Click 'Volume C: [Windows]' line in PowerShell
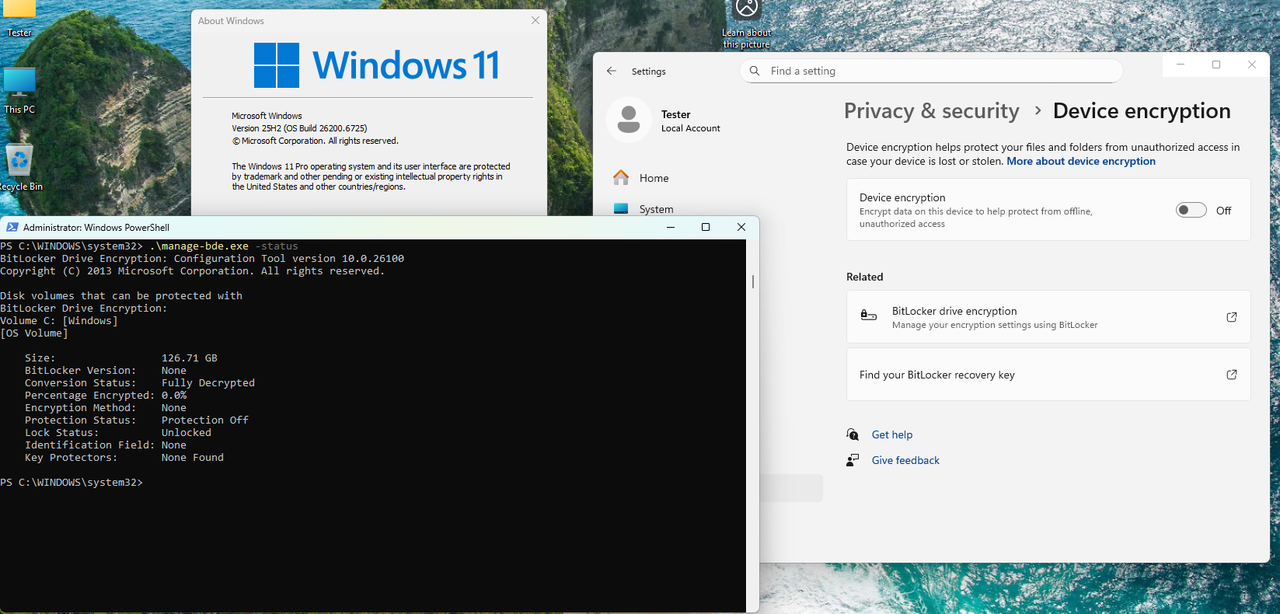This screenshot has width=1280, height=614. click(59, 321)
